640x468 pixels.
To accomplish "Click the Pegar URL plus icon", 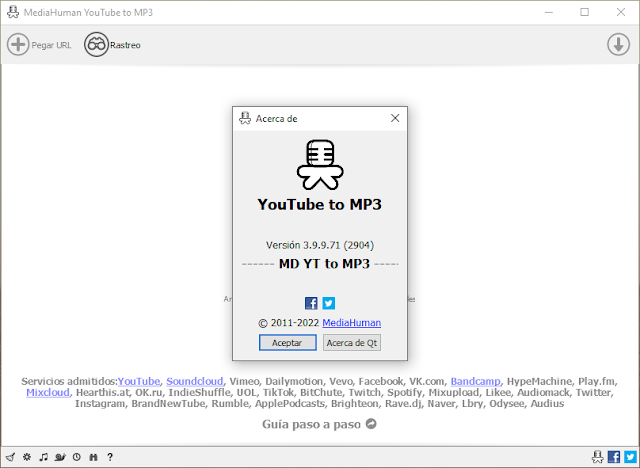I will (18, 44).
